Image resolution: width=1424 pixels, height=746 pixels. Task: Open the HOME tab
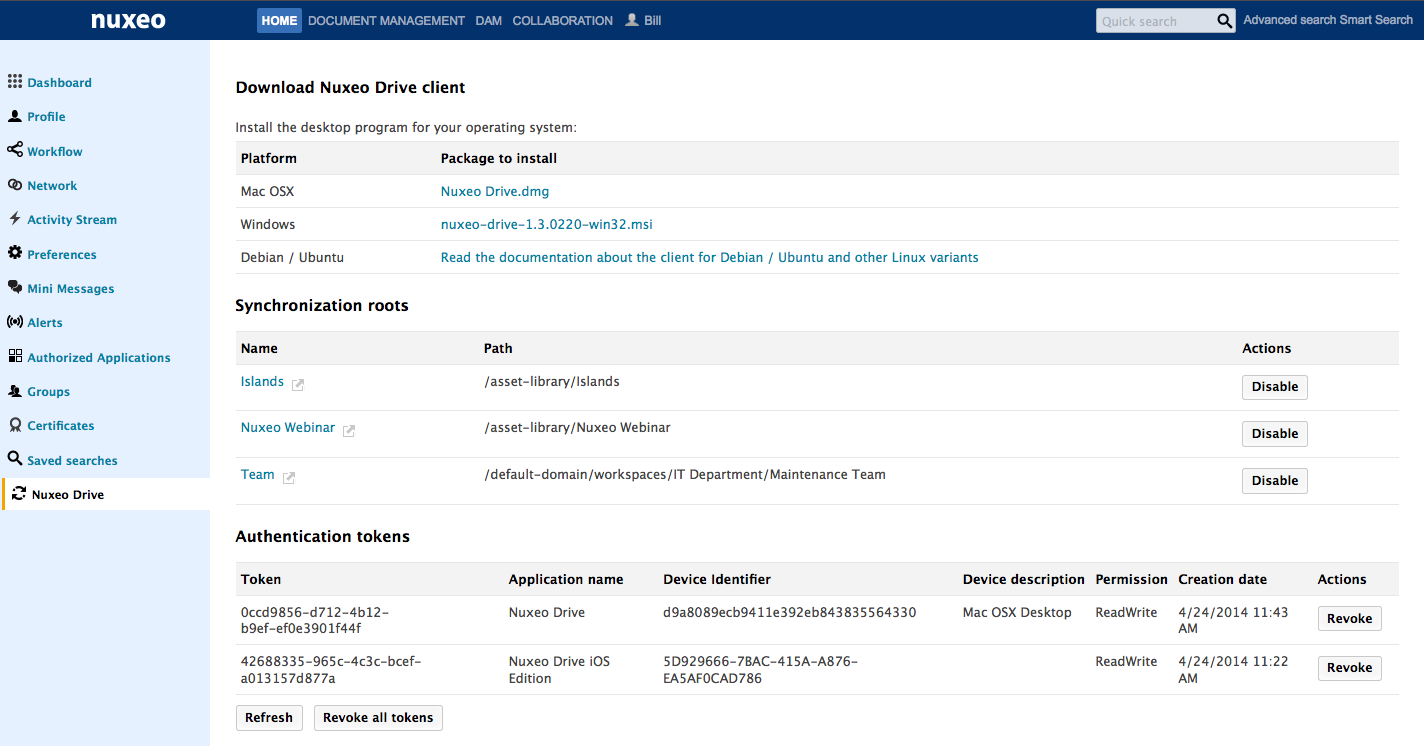[x=279, y=20]
